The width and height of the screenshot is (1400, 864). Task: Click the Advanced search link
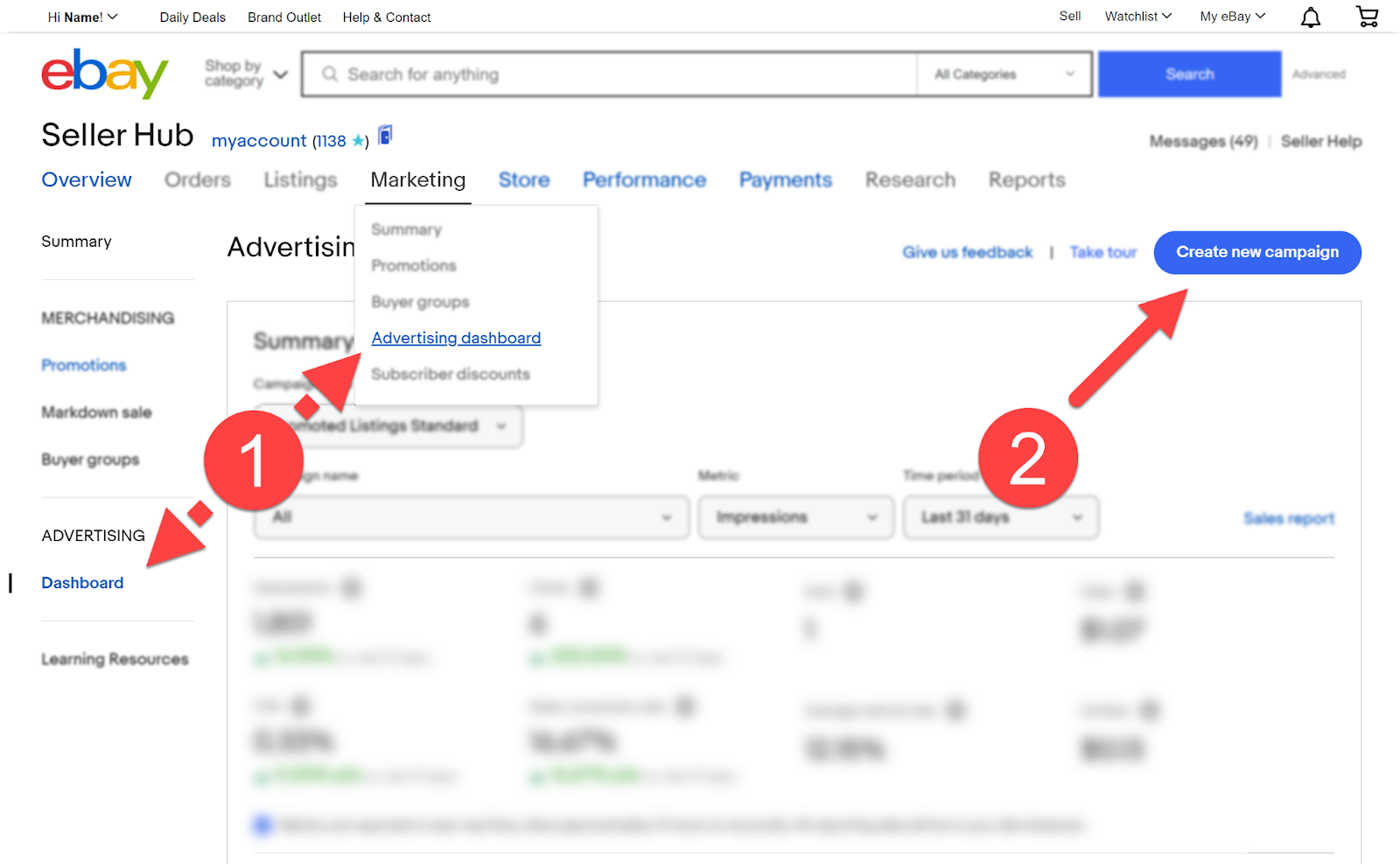[x=1319, y=74]
